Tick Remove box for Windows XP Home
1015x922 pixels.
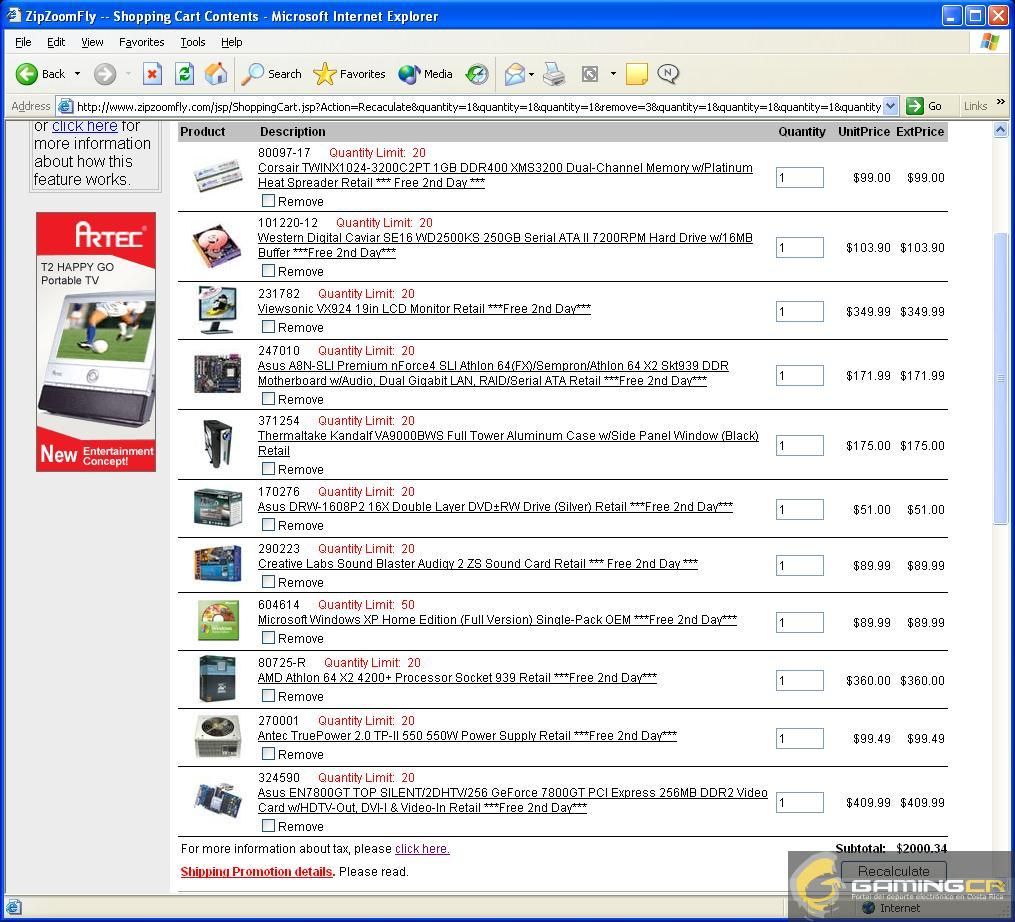pos(268,638)
